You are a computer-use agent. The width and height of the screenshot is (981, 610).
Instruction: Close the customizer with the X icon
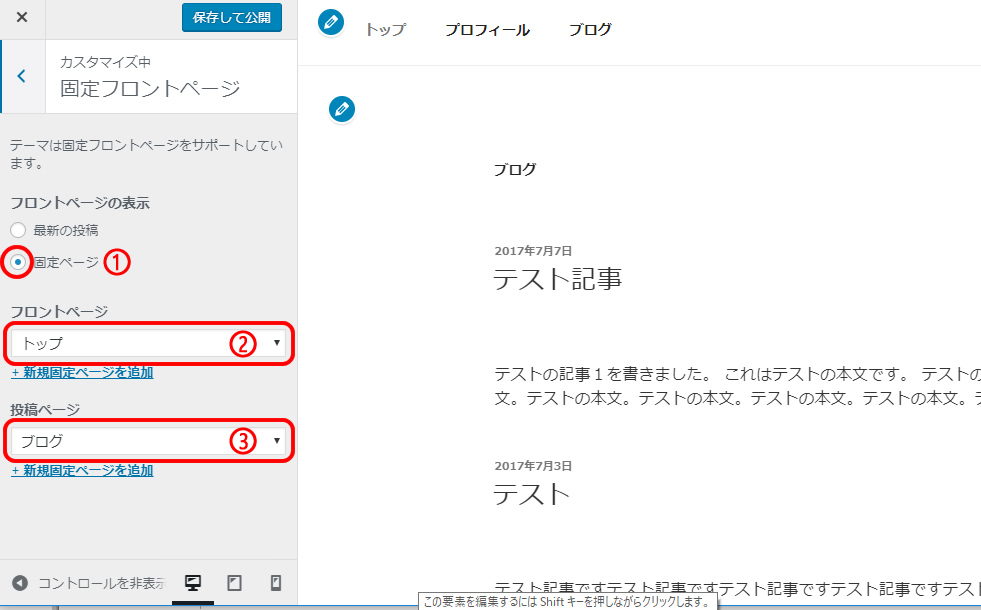(22, 18)
